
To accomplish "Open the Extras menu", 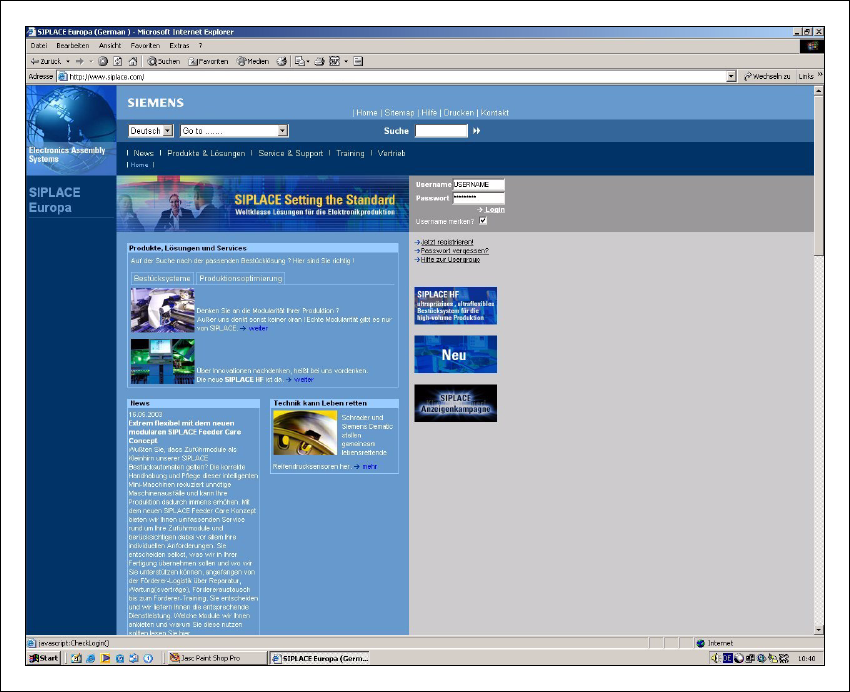I will [x=179, y=46].
